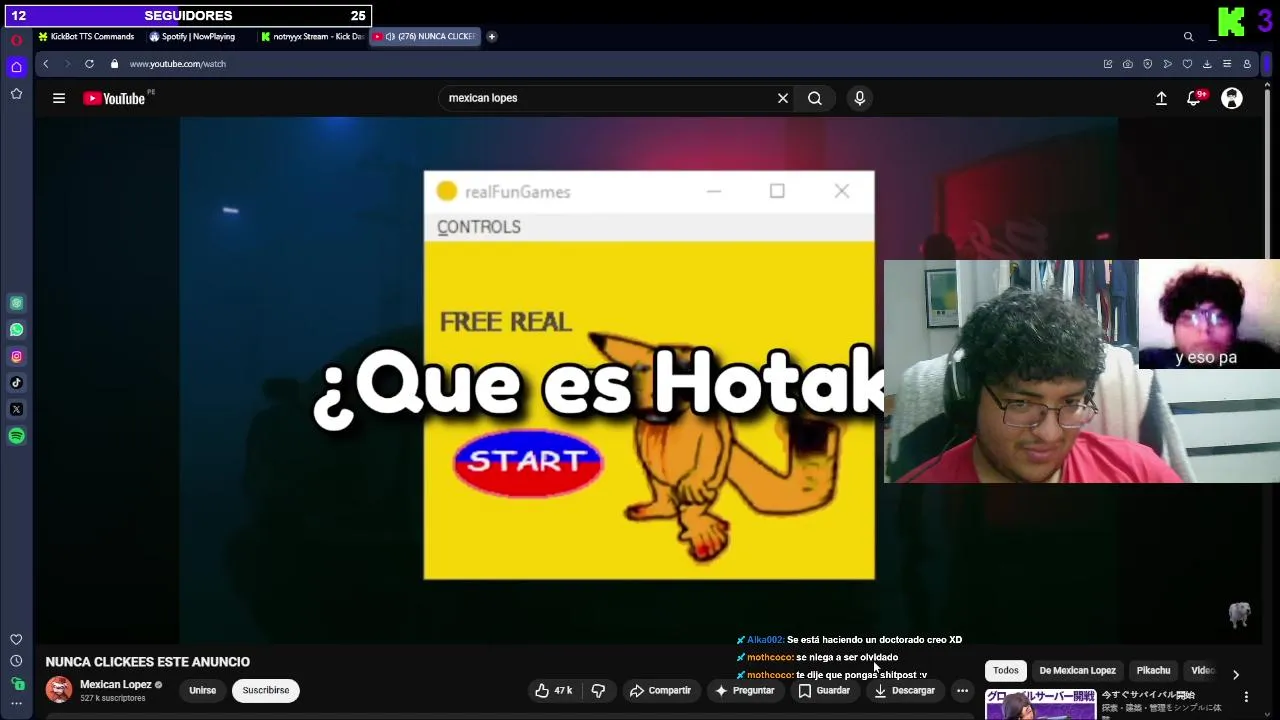Open Mexican Lopez channel name link
The image size is (1280, 720).
[x=116, y=685]
